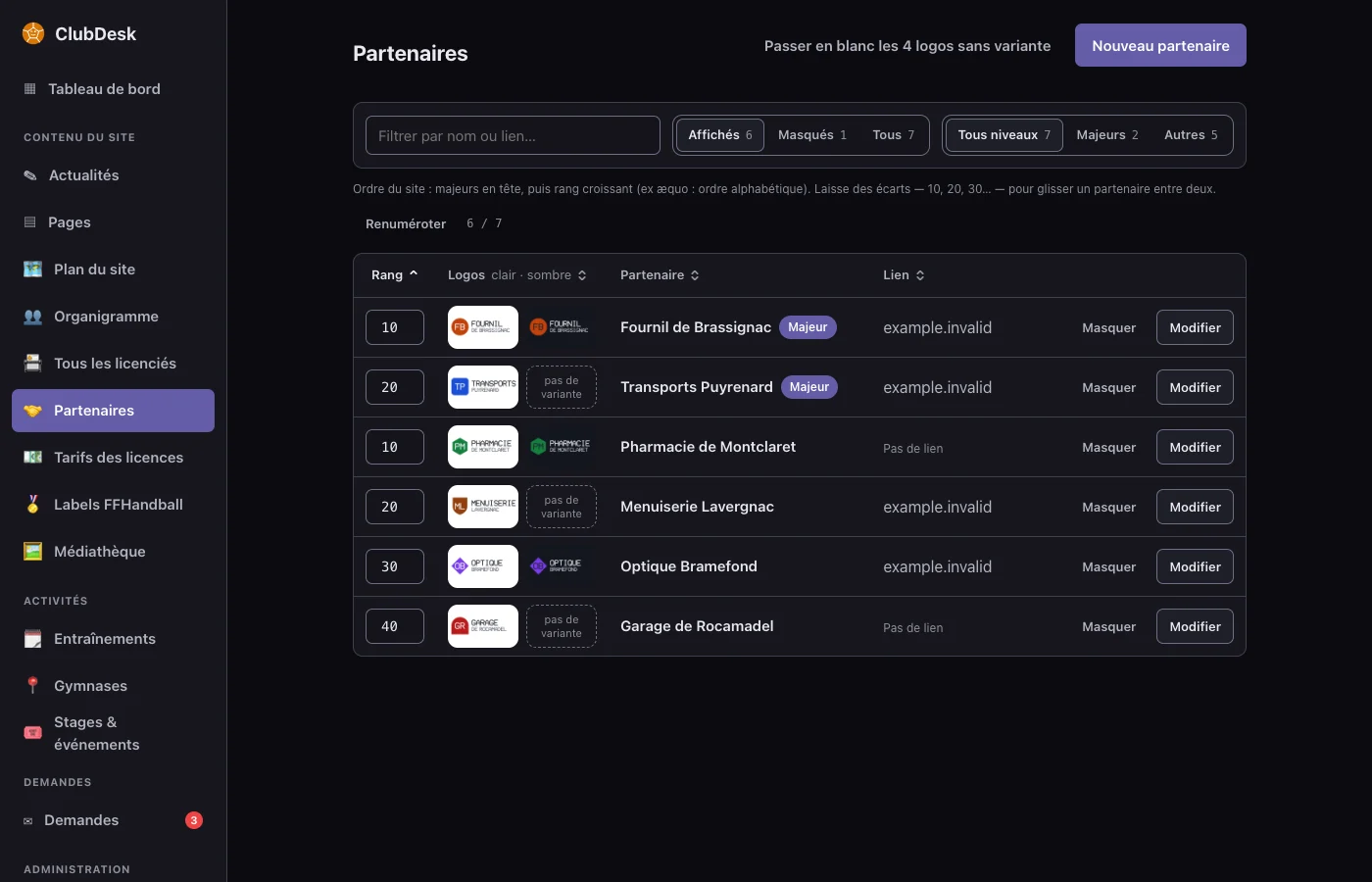Open the Tableau de bord page
Image resolution: width=1372 pixels, height=882 pixels.
click(113, 89)
